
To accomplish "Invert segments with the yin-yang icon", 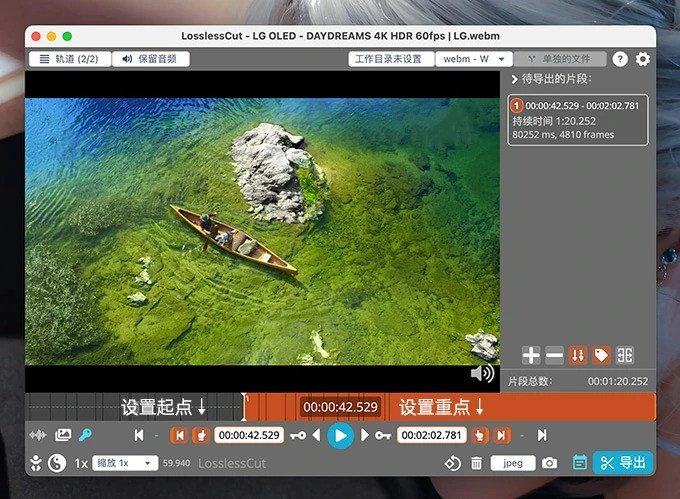I will pyautogui.click(x=57, y=463).
